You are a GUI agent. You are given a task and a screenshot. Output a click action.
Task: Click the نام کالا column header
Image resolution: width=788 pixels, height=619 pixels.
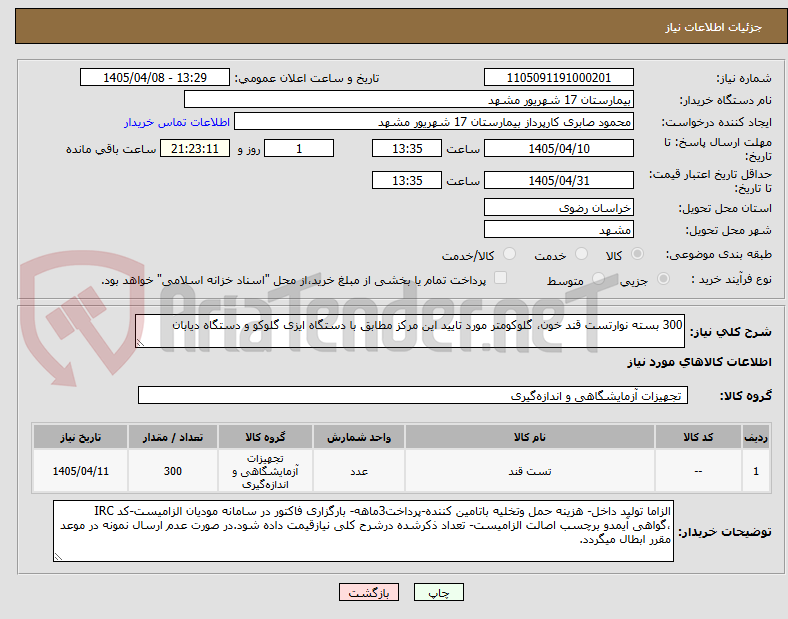pos(530,437)
